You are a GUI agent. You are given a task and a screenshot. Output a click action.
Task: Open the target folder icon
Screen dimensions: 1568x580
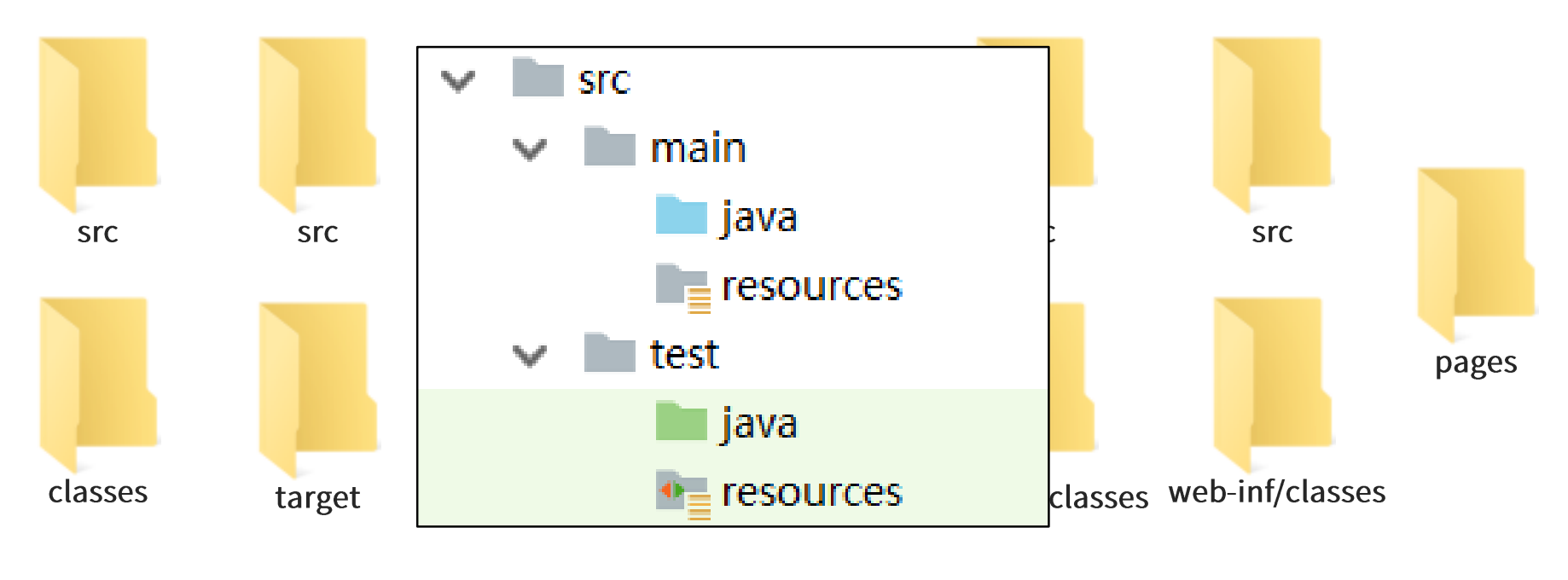(317, 388)
